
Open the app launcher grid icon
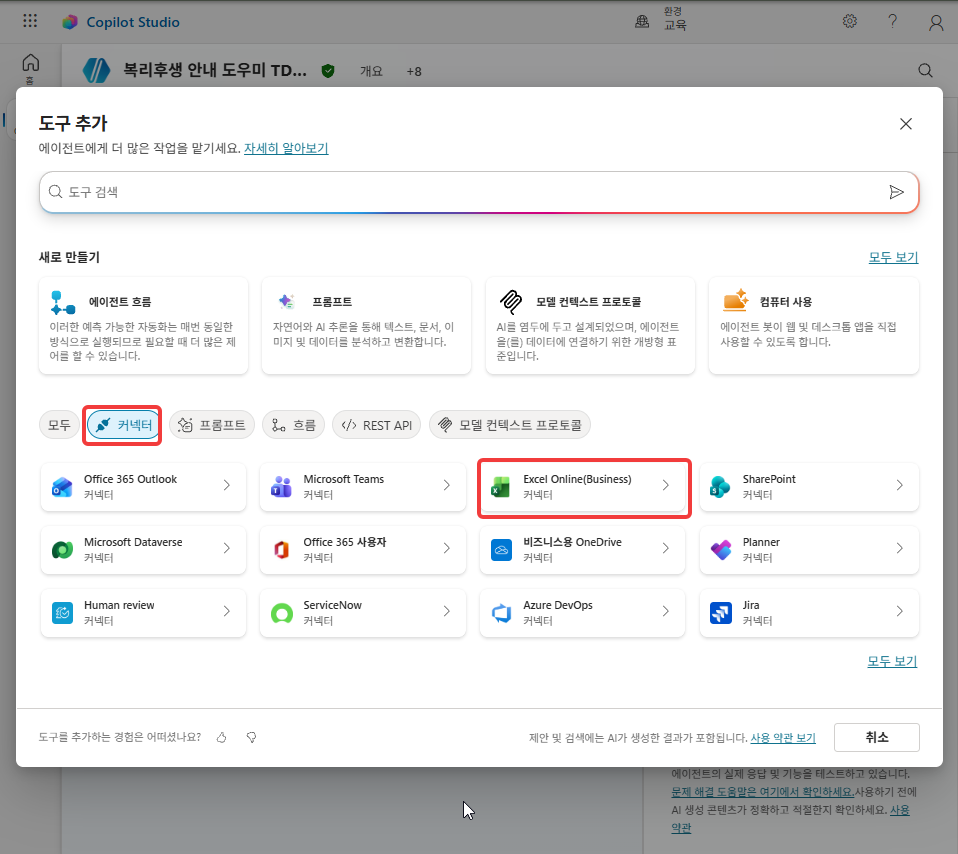(30, 21)
